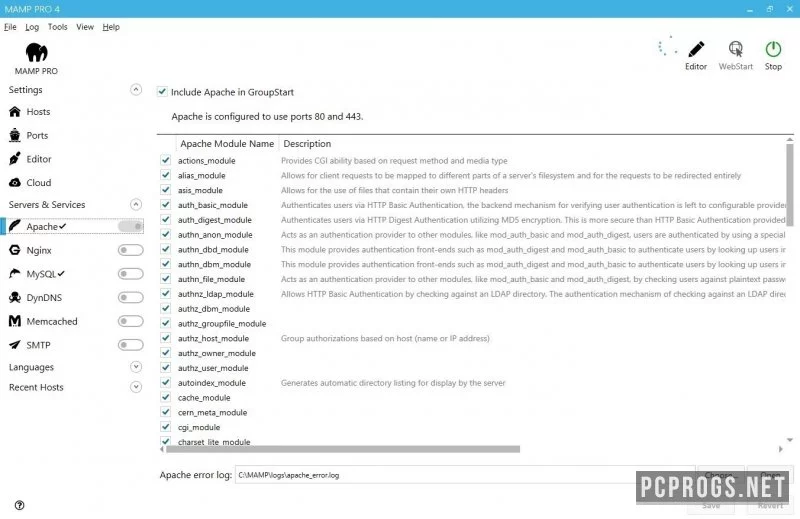
Task: Open help via question mark icon
Action: click(19, 505)
